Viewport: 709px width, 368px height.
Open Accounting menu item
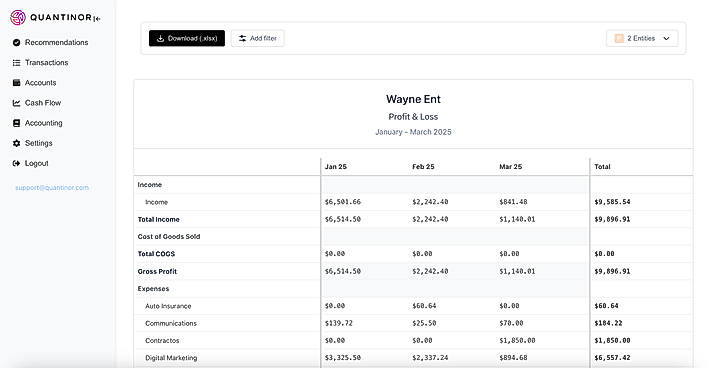pyautogui.click(x=43, y=123)
